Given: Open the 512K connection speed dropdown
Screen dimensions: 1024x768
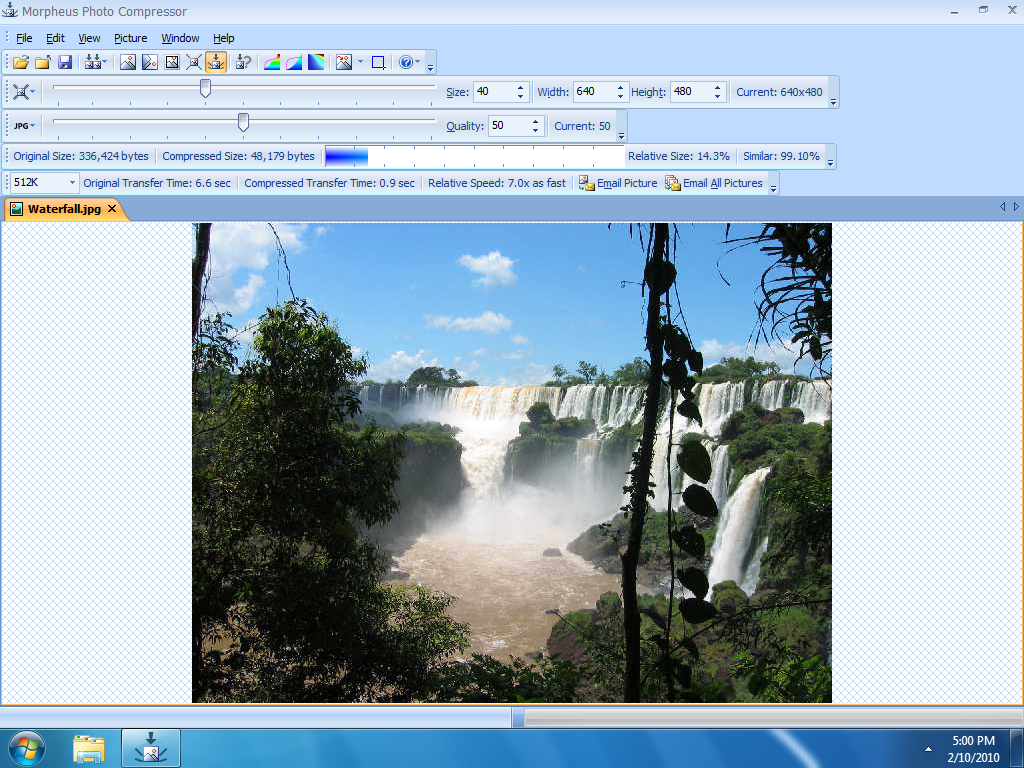Looking at the screenshot, I should pos(72,183).
